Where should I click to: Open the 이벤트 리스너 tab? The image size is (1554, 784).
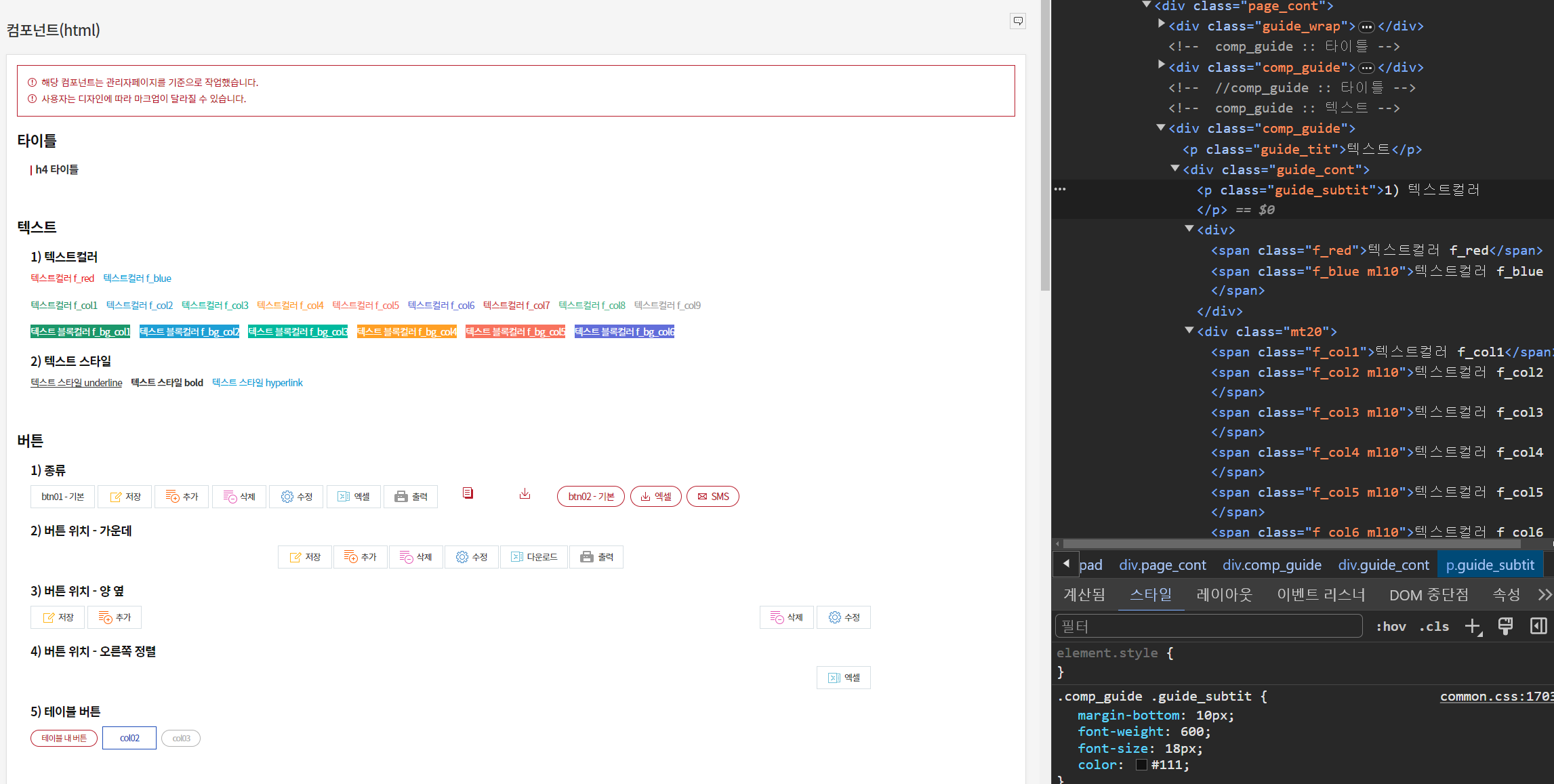tap(1320, 595)
